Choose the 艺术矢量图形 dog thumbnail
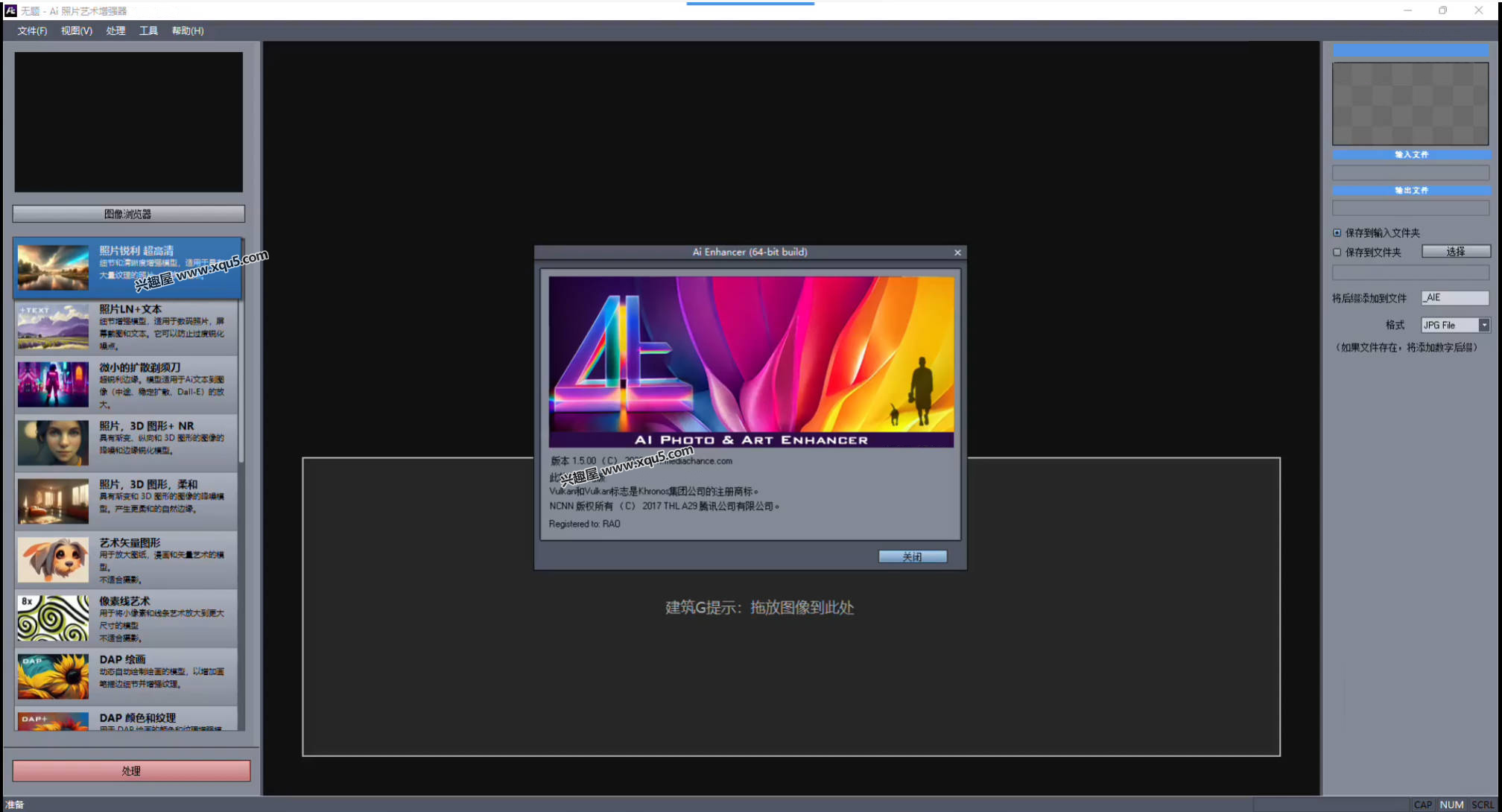This screenshot has width=1502, height=812. 53,559
